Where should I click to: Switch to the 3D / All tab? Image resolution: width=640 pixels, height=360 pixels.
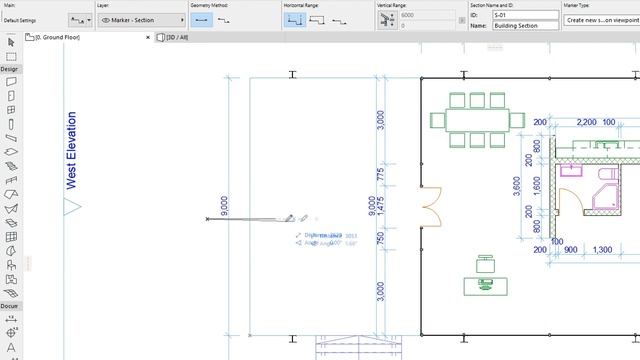[173, 37]
